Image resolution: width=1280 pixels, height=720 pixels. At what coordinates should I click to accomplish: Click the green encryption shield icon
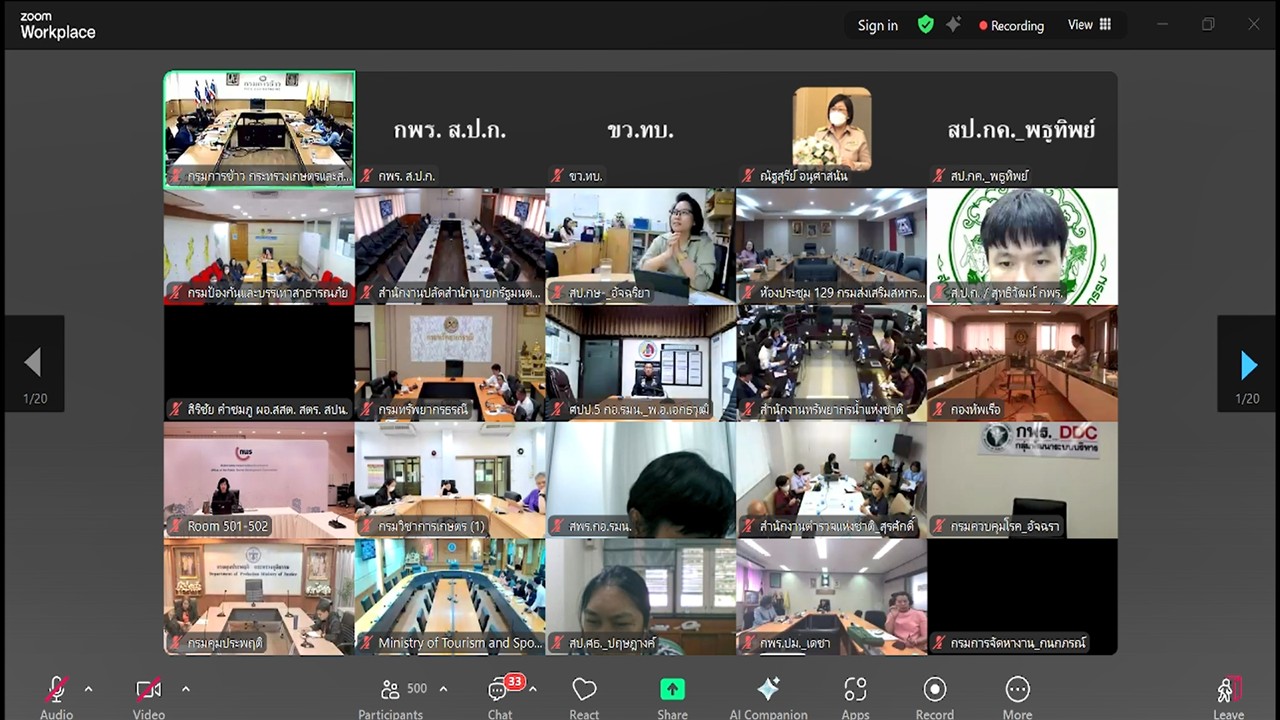pyautogui.click(x=926, y=25)
